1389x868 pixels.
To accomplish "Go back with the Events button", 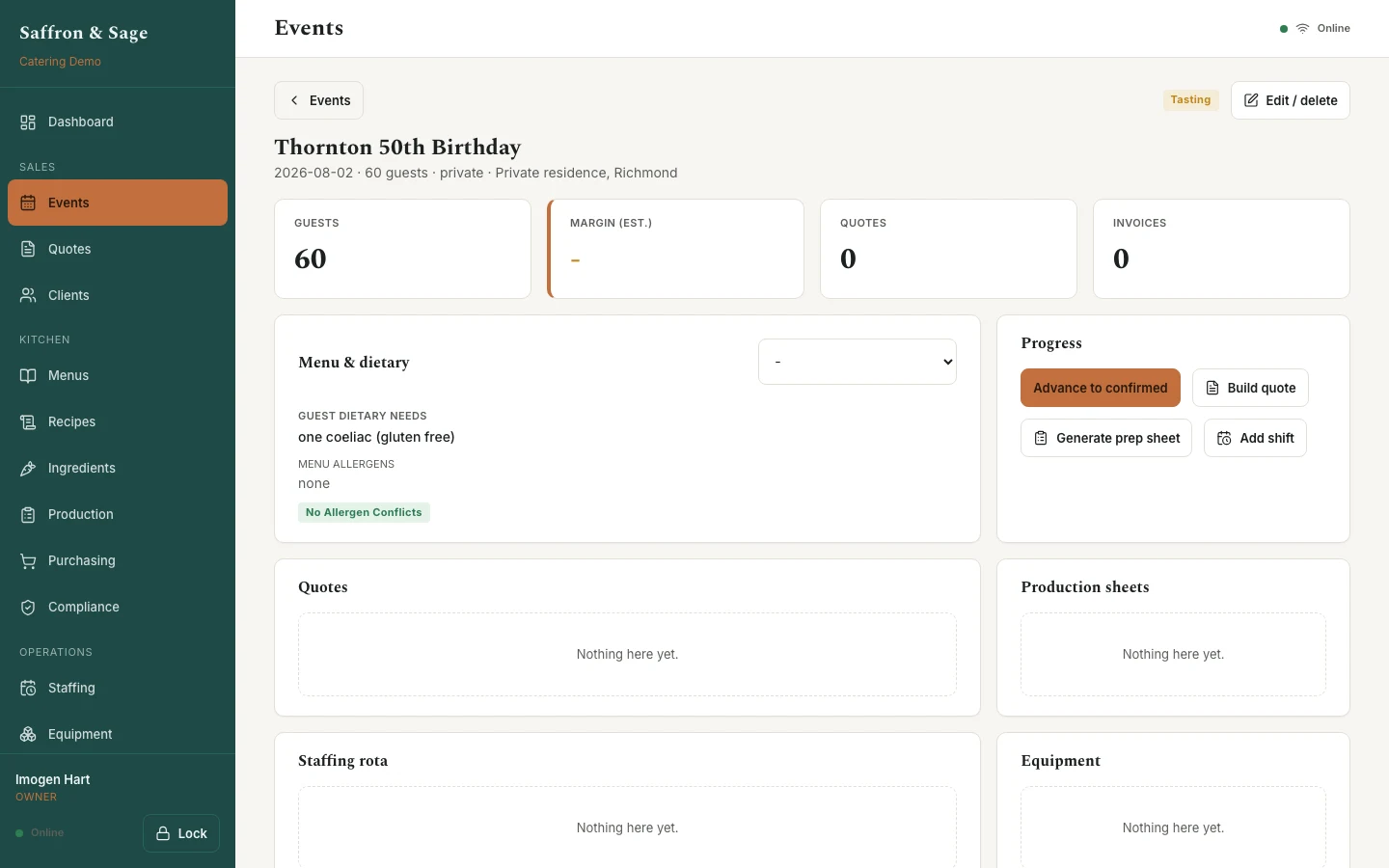I will 318,100.
